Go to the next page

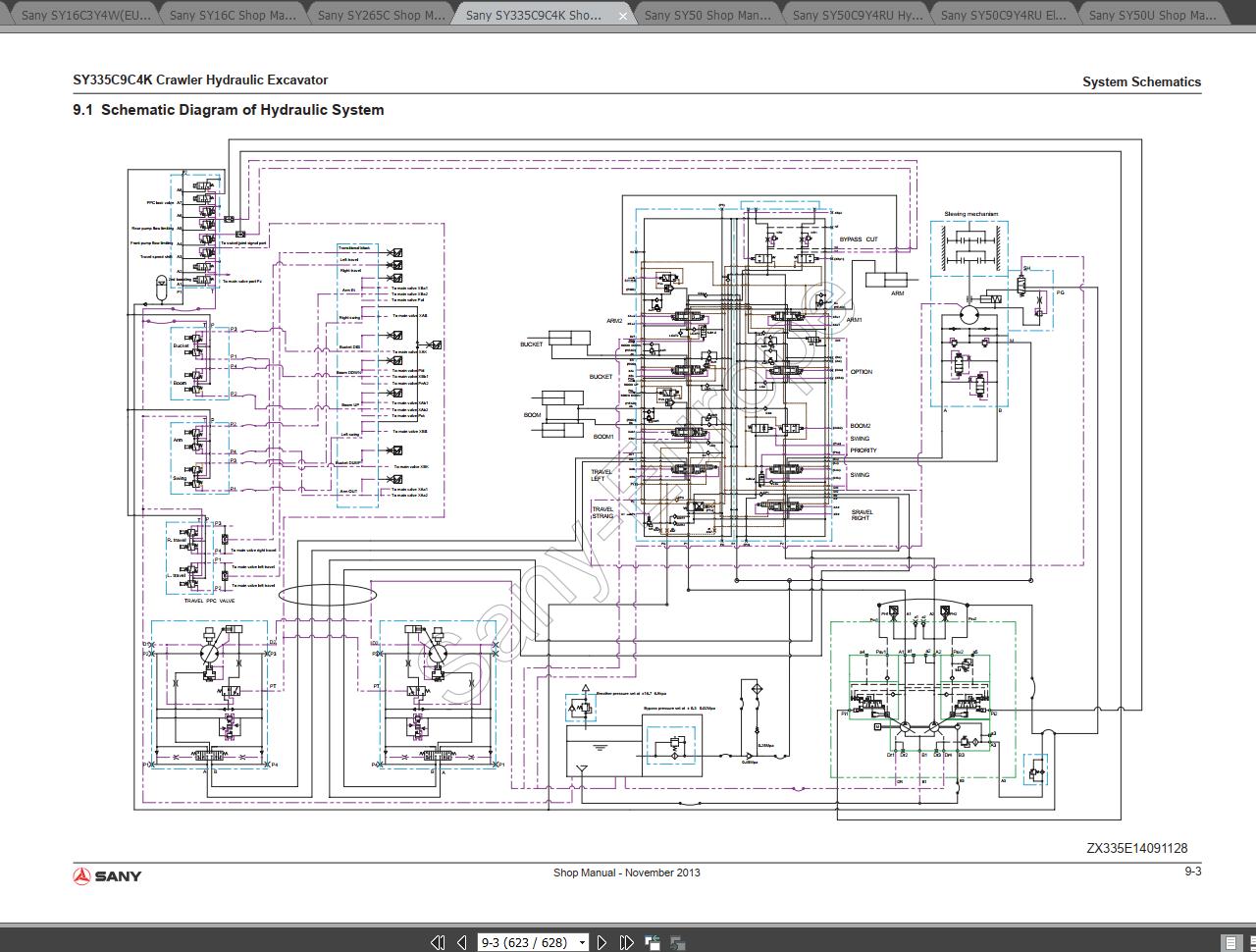pyautogui.click(x=602, y=942)
